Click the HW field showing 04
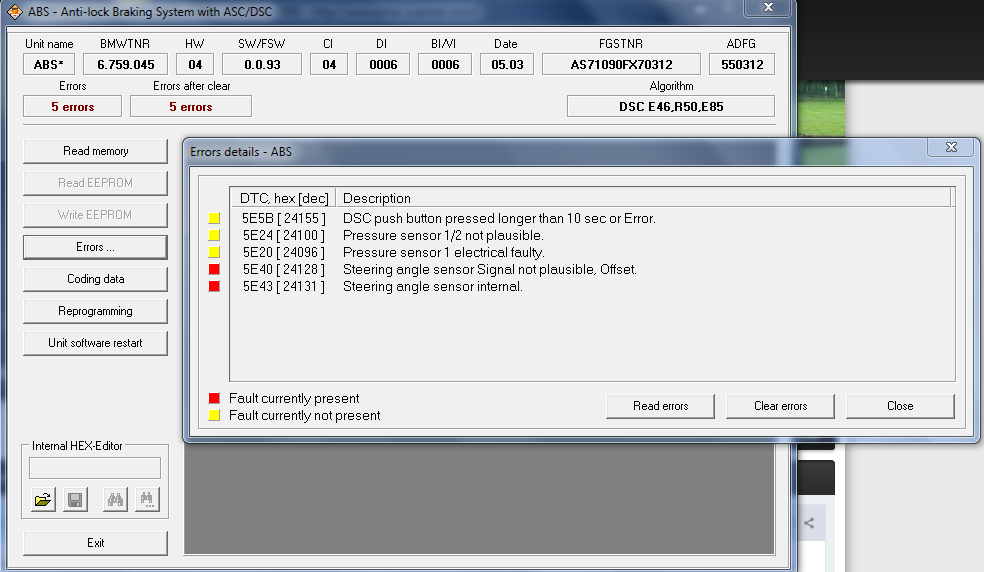Viewport: 984px width, 572px height. (195, 64)
